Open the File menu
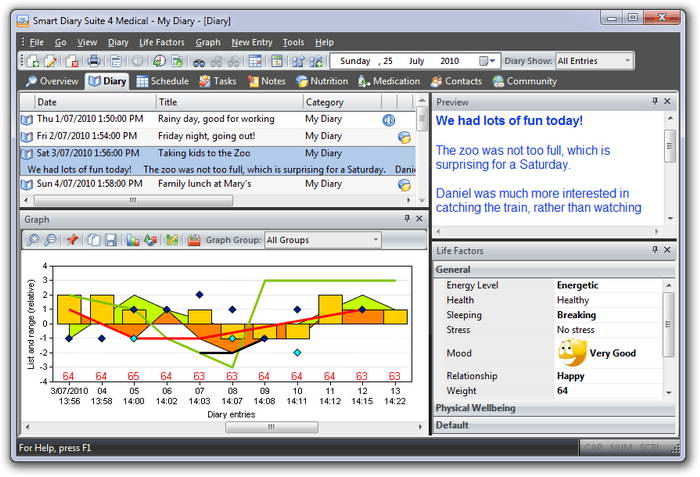The image size is (700, 477). (x=37, y=42)
